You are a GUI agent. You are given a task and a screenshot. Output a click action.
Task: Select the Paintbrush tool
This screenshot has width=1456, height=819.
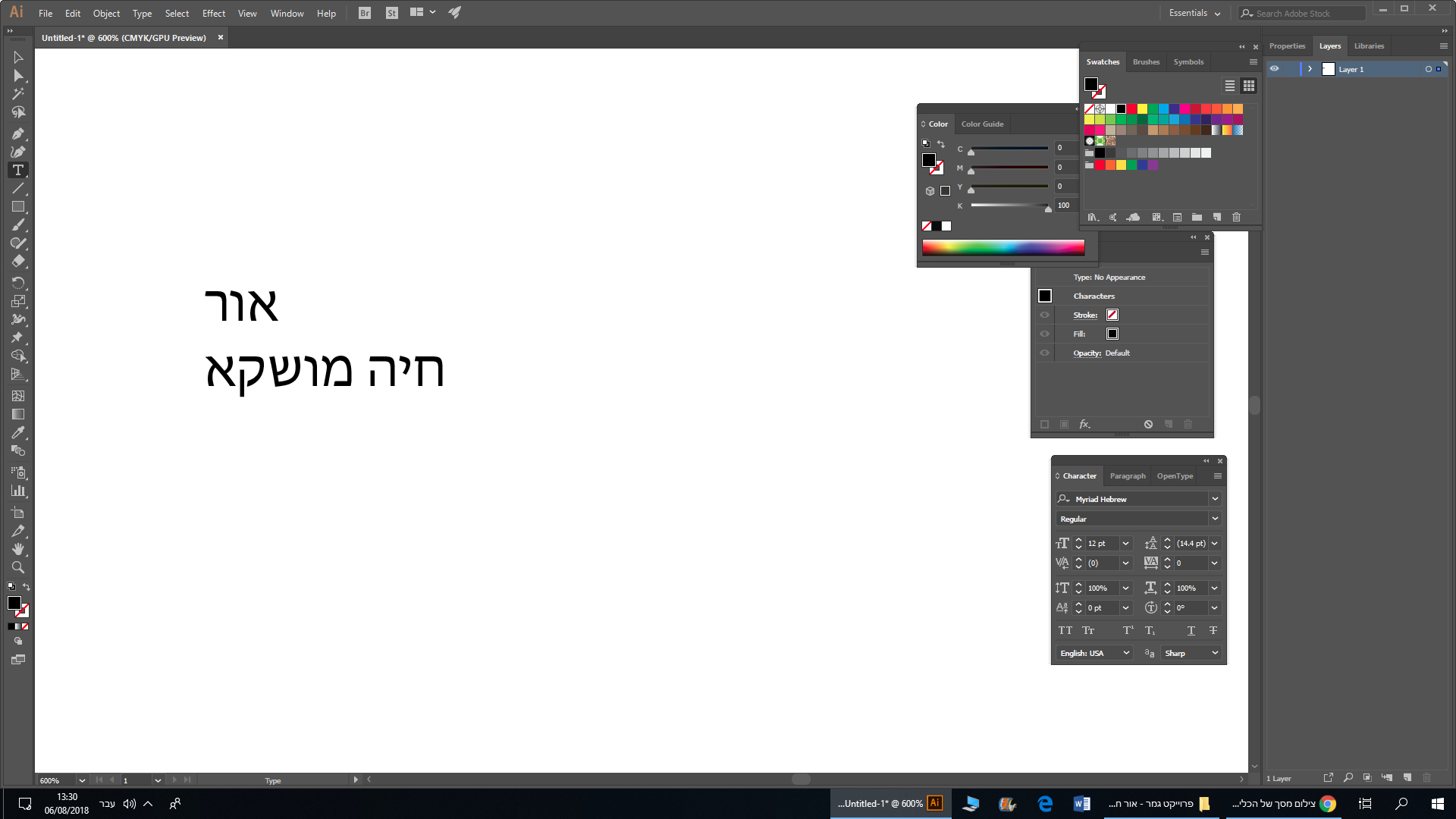click(x=18, y=224)
